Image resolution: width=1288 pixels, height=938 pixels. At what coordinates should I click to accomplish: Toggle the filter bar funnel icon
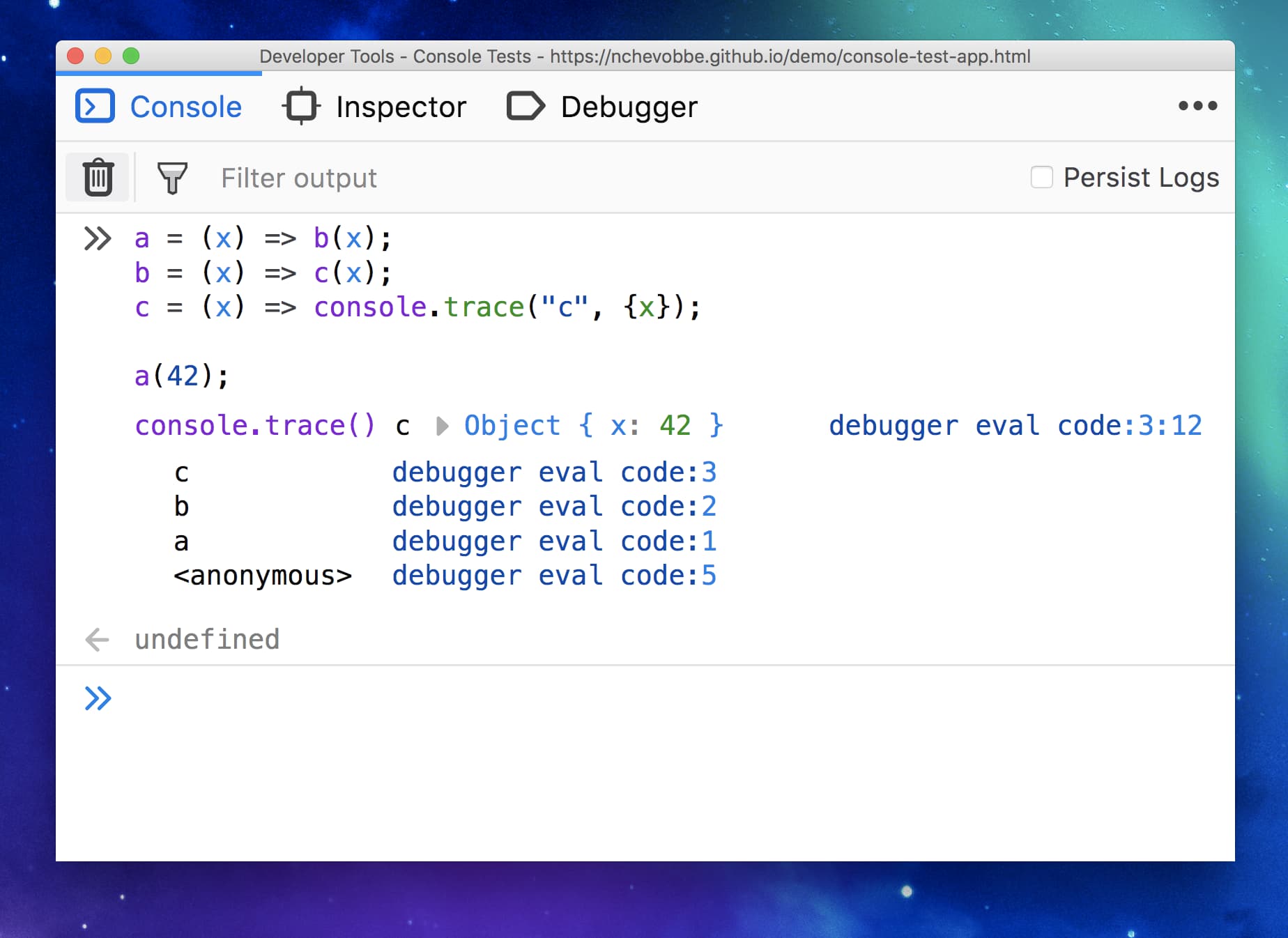172,178
